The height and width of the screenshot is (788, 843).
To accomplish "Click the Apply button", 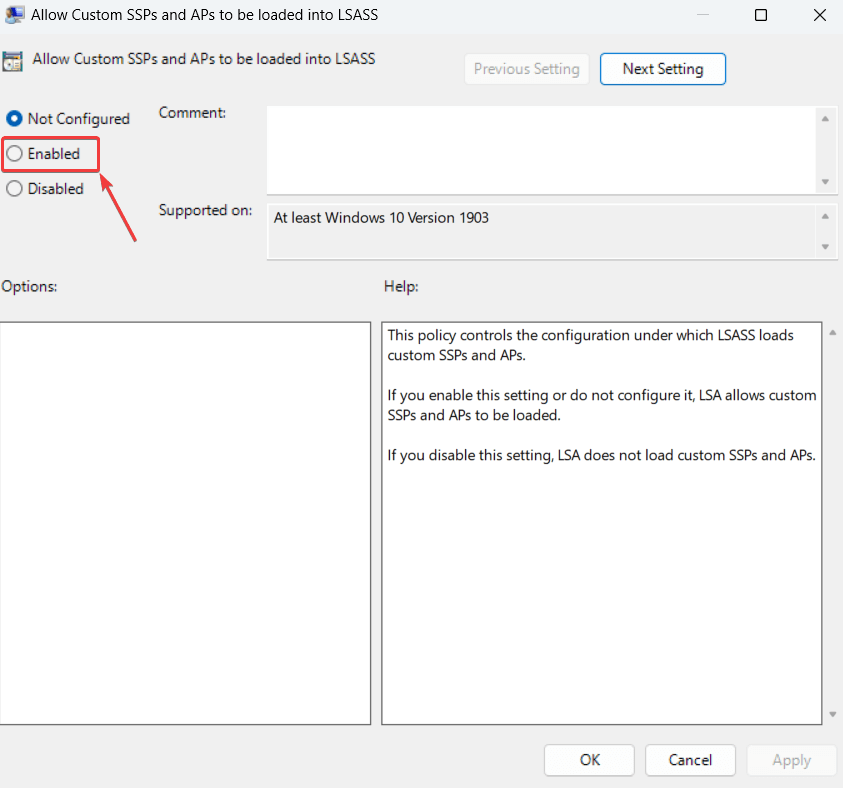I will pos(791,760).
